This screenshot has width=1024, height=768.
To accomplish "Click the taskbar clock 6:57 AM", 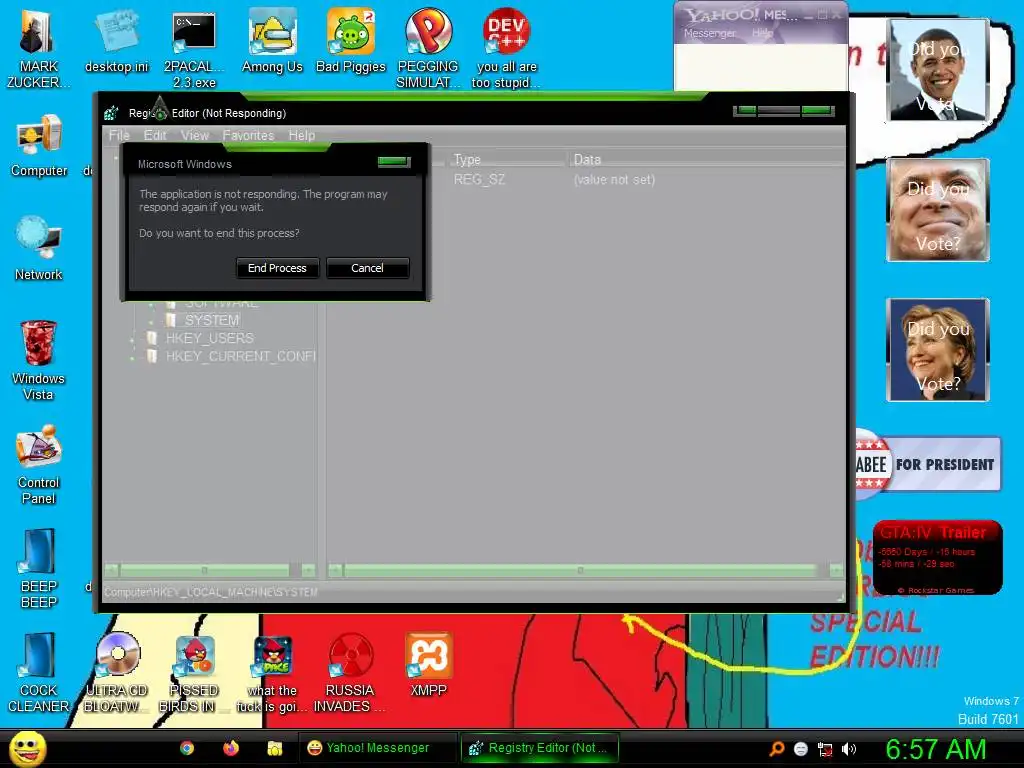I will 935,749.
